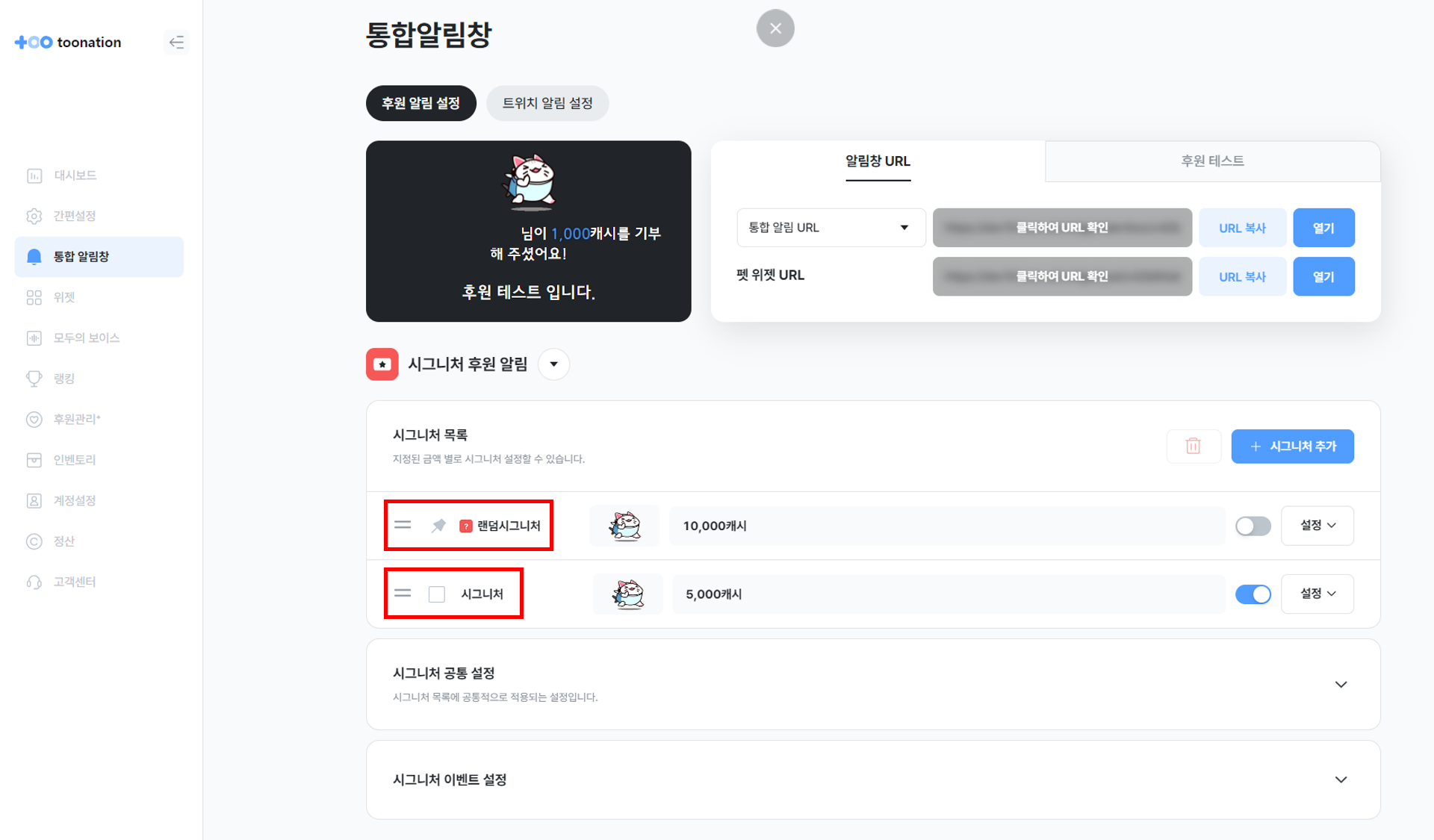Select the 후원 테스트 tab
This screenshot has height=840, width=1434.
[1212, 161]
